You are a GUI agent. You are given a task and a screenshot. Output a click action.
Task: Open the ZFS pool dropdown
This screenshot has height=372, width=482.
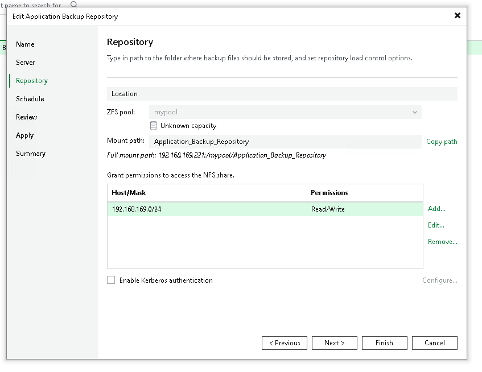click(x=285, y=112)
